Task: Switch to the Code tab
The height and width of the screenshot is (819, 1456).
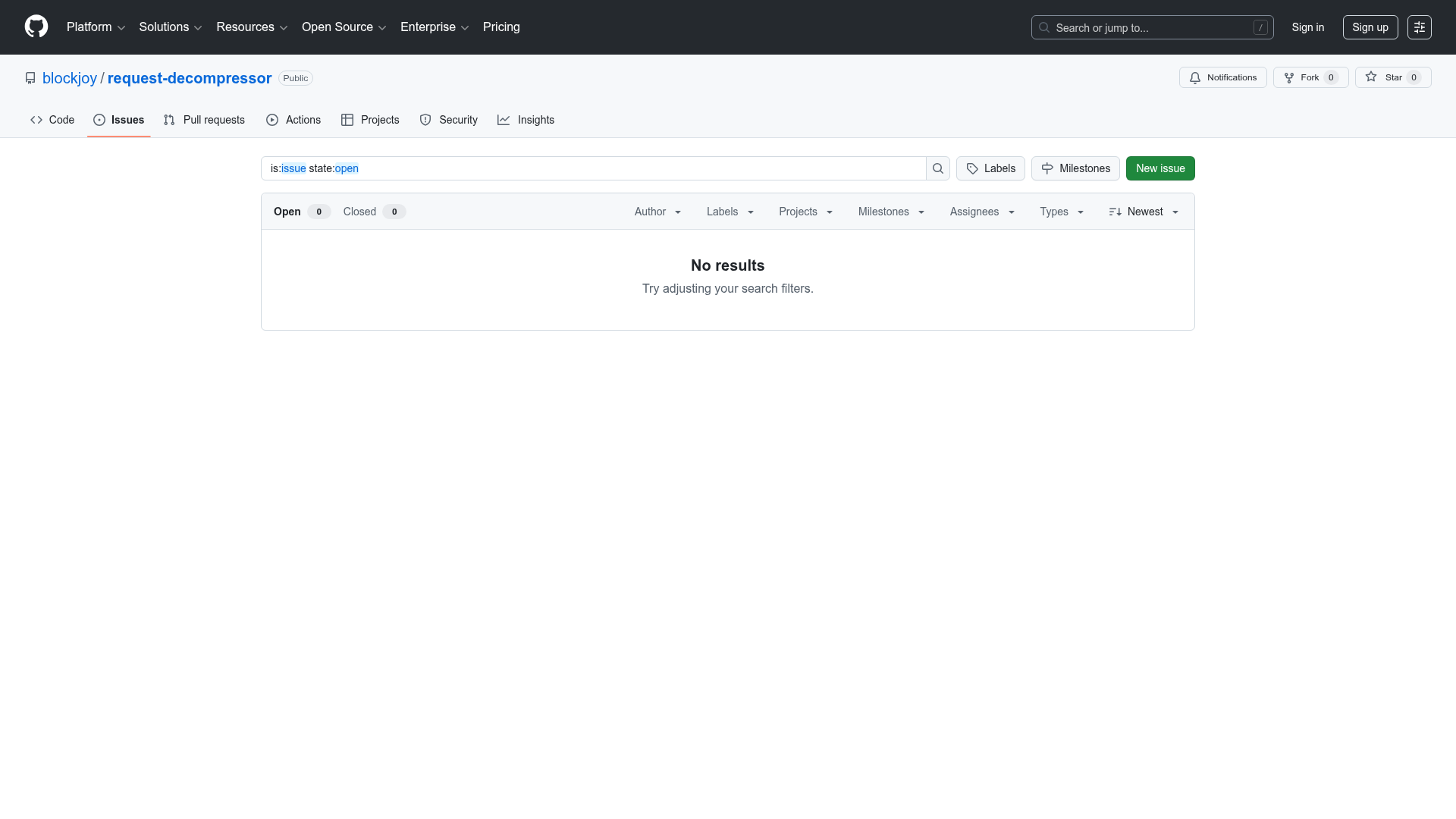Action: pyautogui.click(x=52, y=120)
